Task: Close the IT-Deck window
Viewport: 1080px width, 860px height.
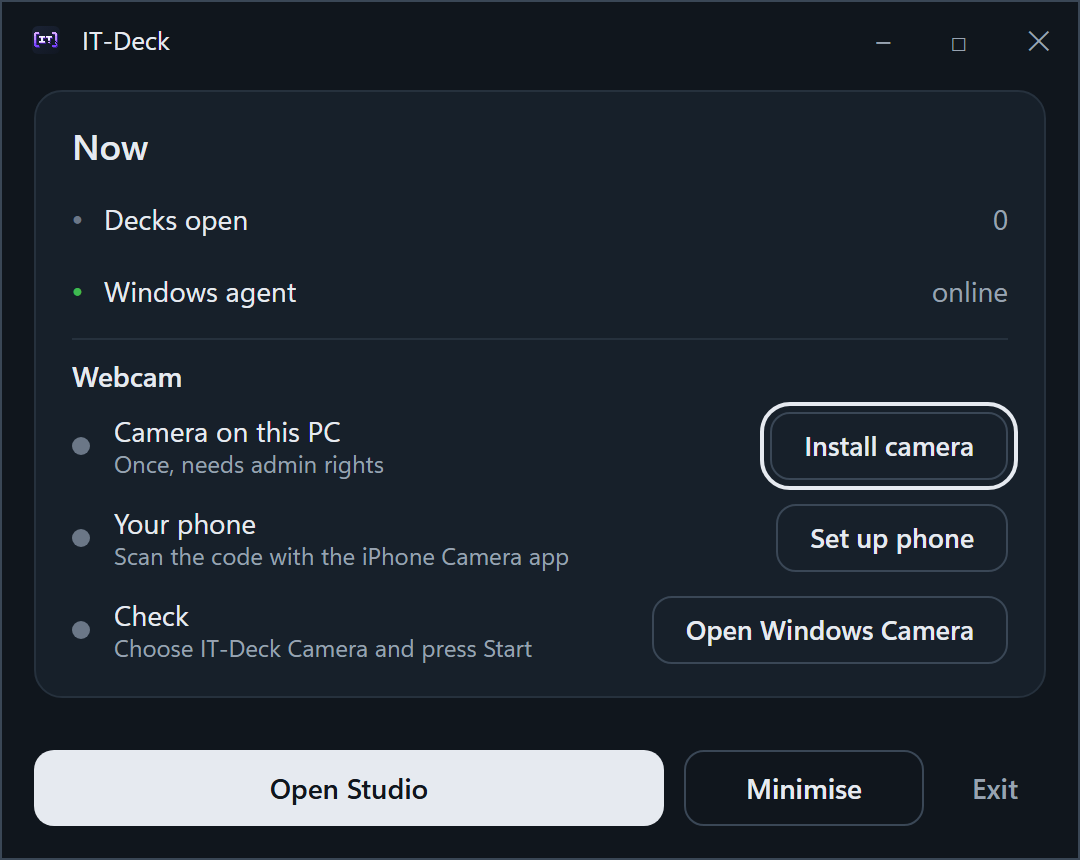Action: click(1039, 41)
